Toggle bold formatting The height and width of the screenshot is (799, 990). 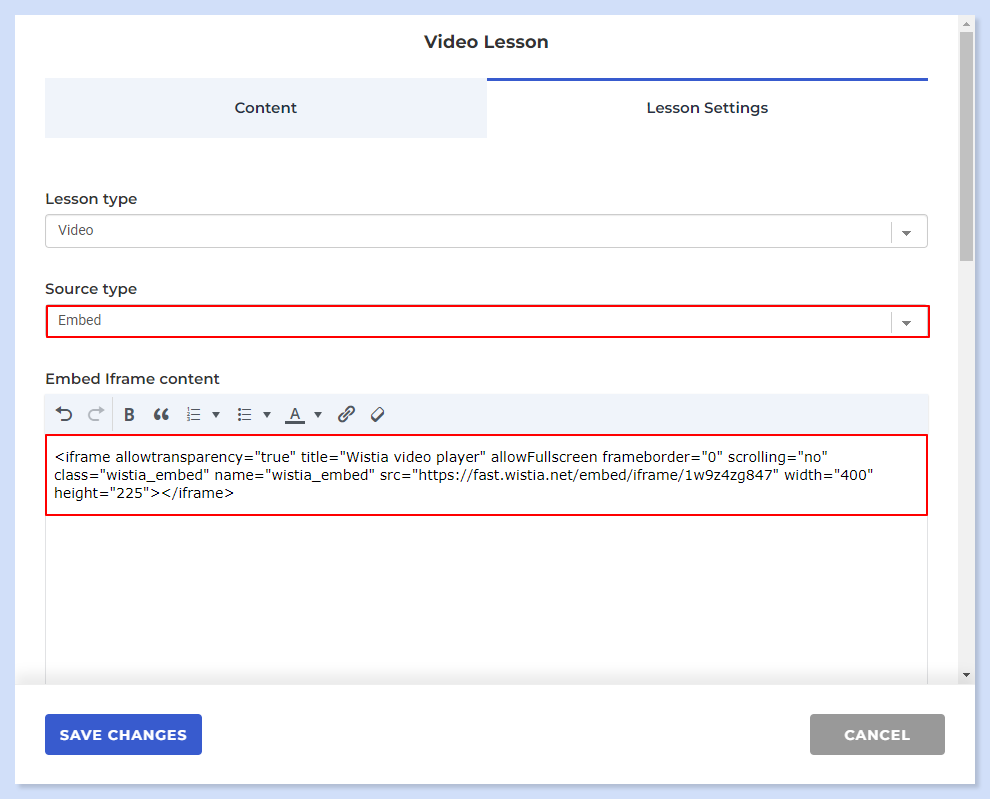click(x=129, y=414)
